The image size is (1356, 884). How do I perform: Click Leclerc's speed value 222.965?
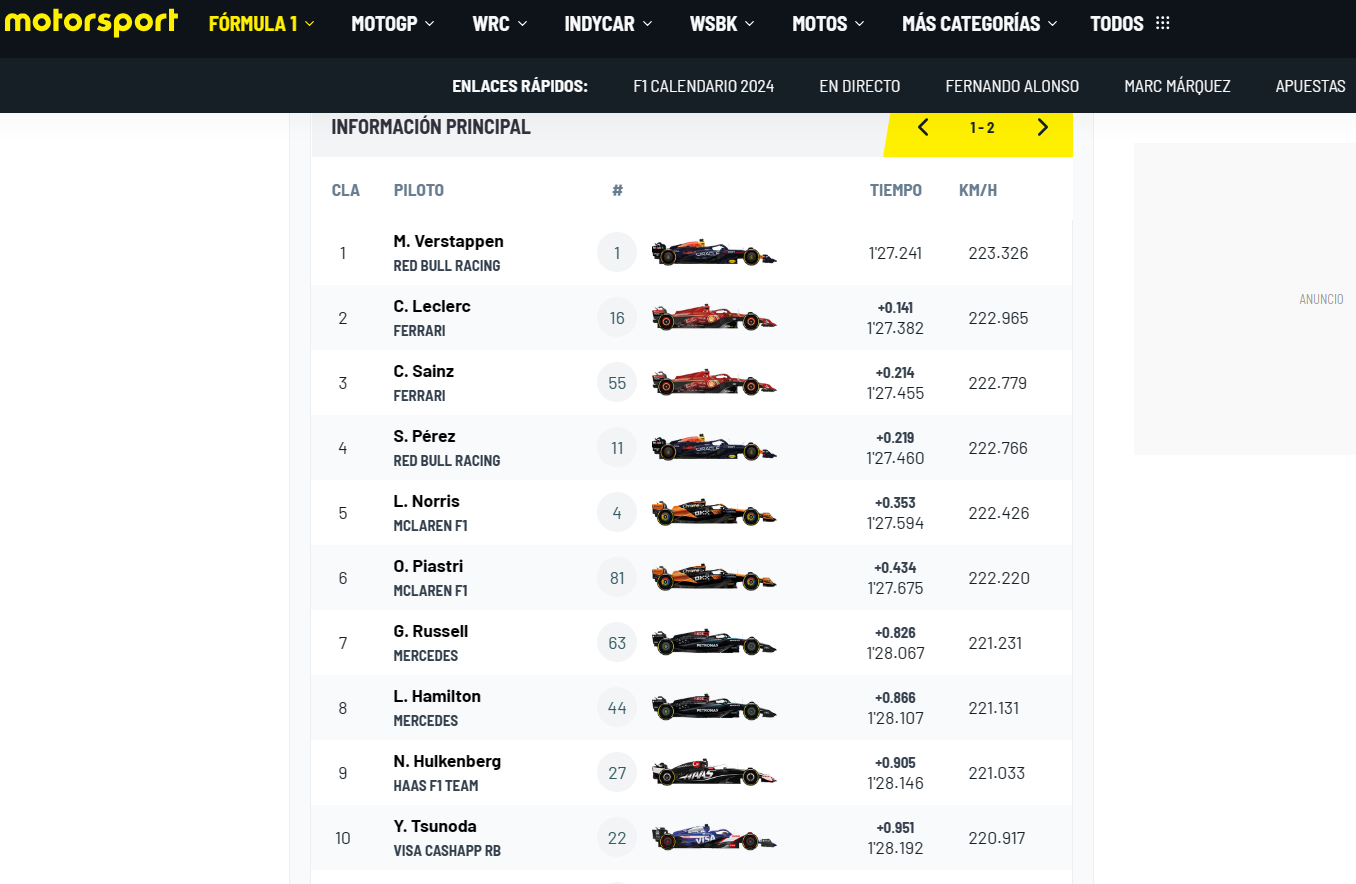(x=998, y=318)
